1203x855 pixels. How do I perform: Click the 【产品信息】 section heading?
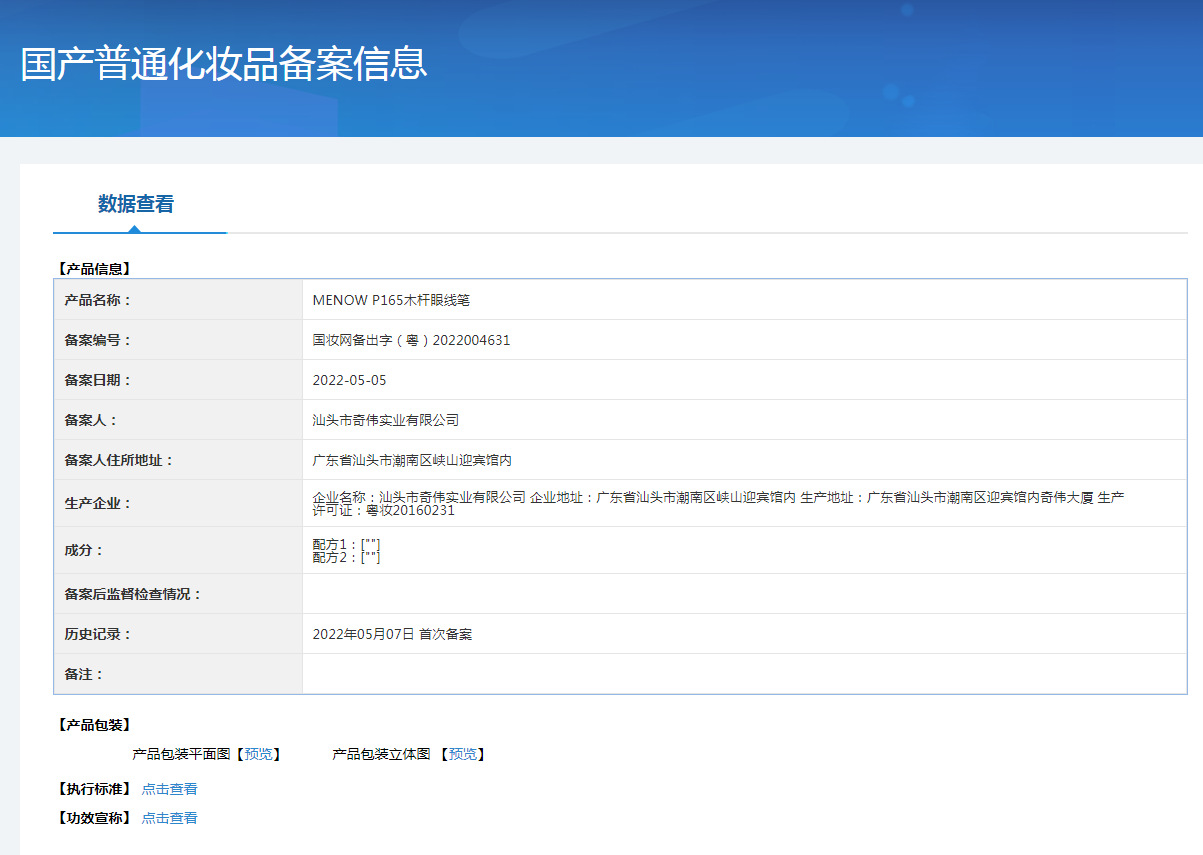click(x=94, y=269)
